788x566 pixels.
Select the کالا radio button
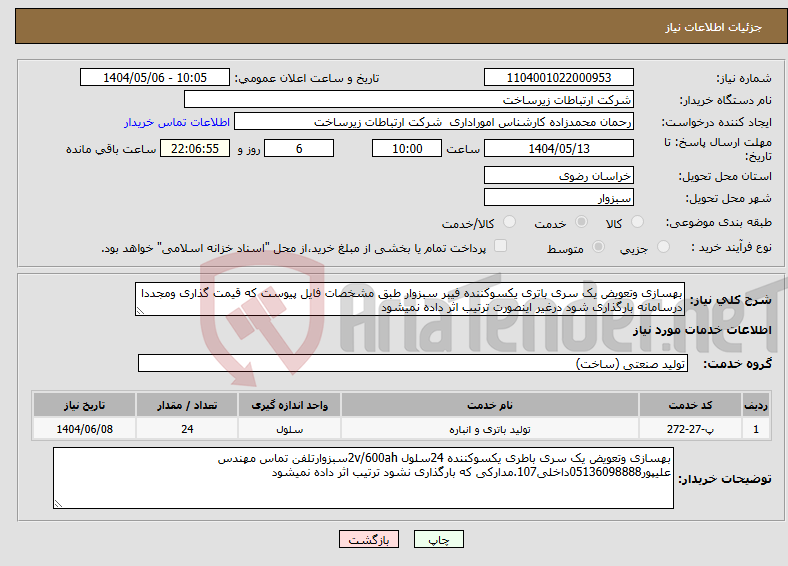click(637, 222)
